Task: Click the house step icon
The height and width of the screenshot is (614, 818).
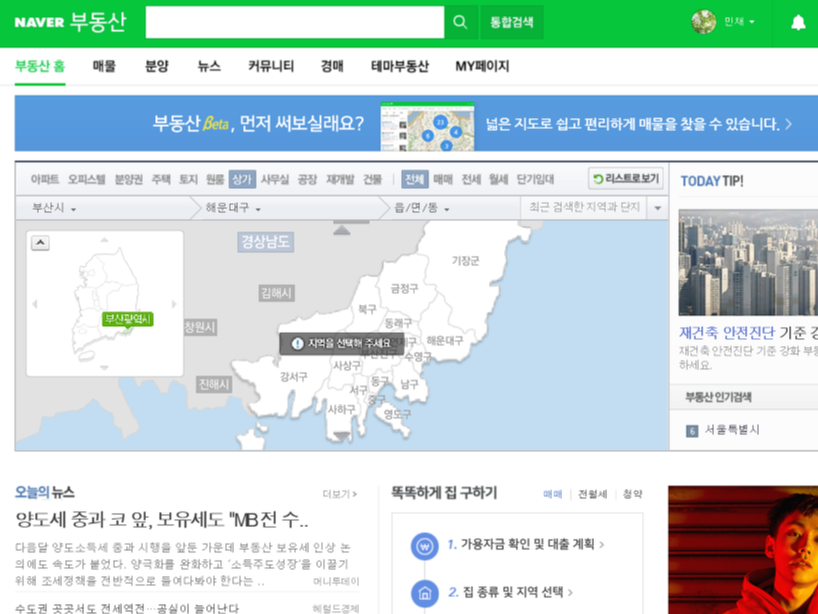Action: [425, 593]
